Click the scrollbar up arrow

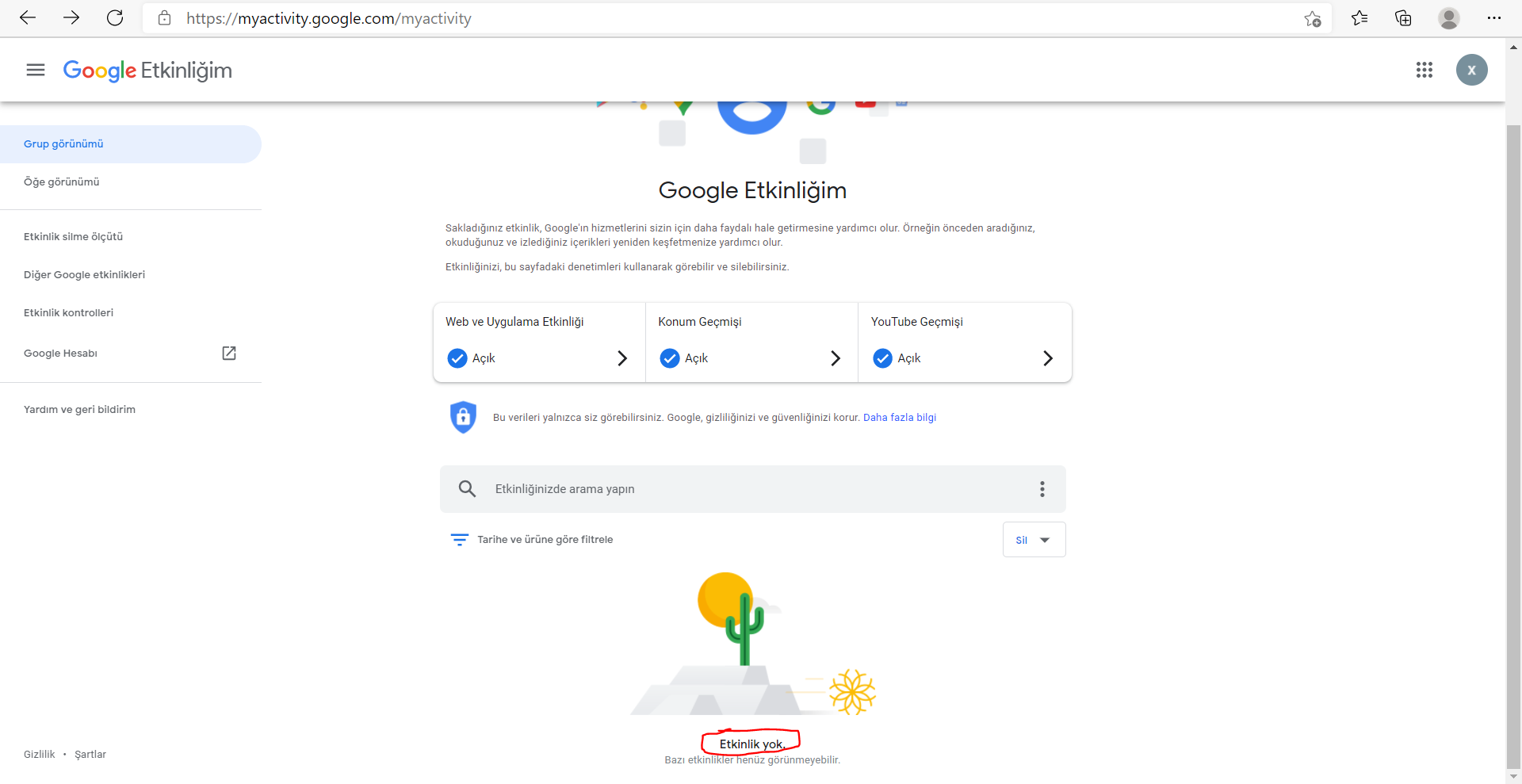tap(1514, 47)
